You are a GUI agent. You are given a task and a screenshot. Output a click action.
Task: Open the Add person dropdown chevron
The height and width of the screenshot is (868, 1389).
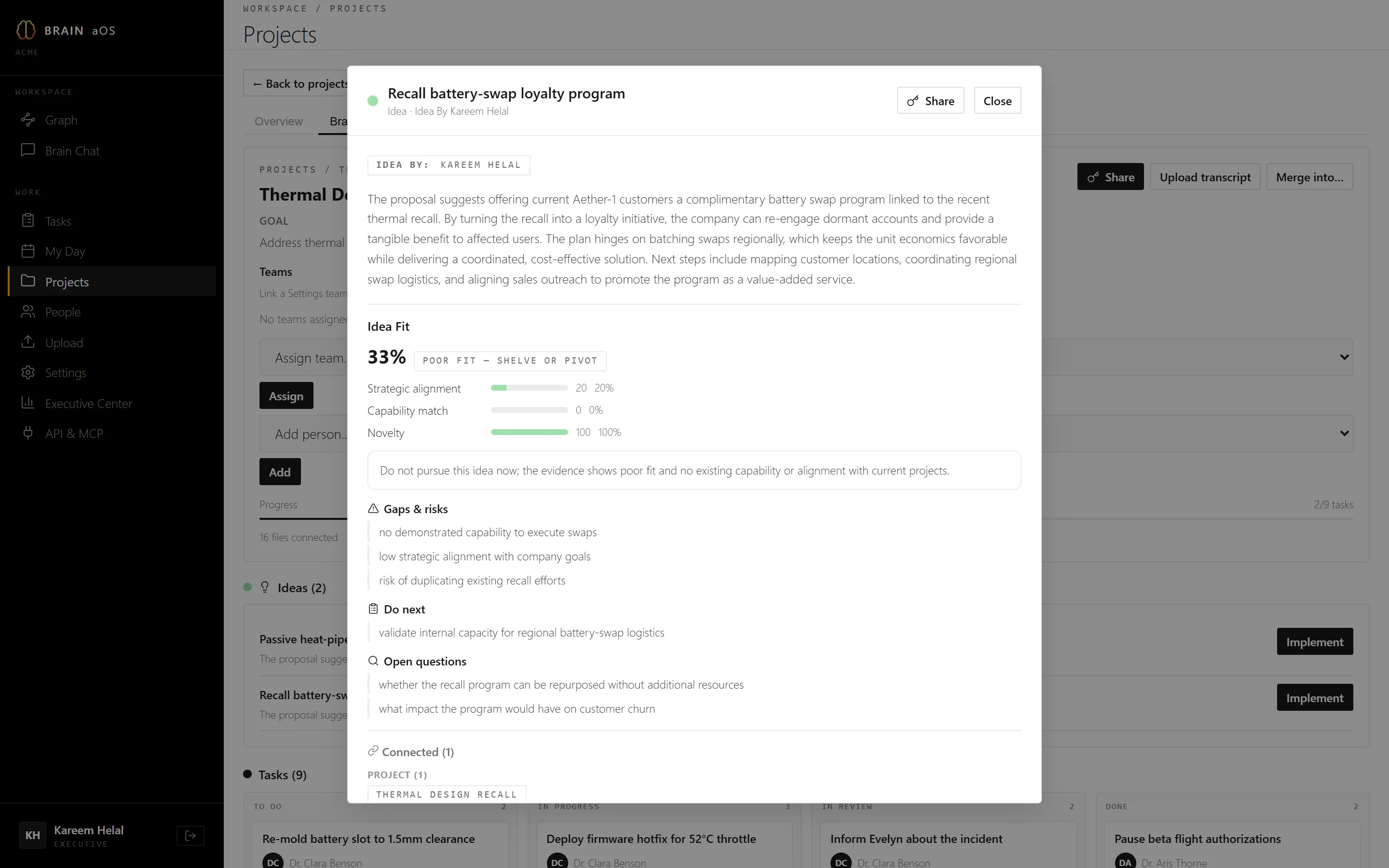point(1344,434)
